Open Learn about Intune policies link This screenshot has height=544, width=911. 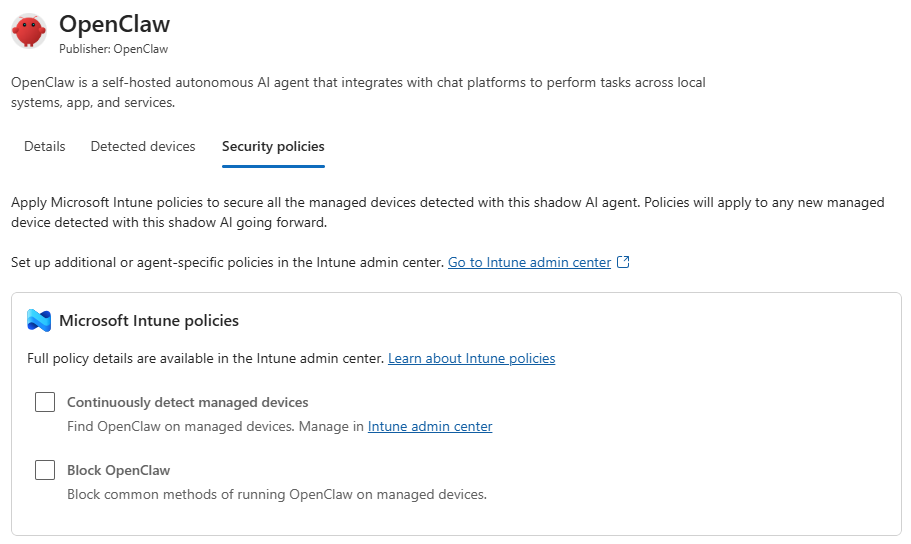pyautogui.click(x=471, y=359)
